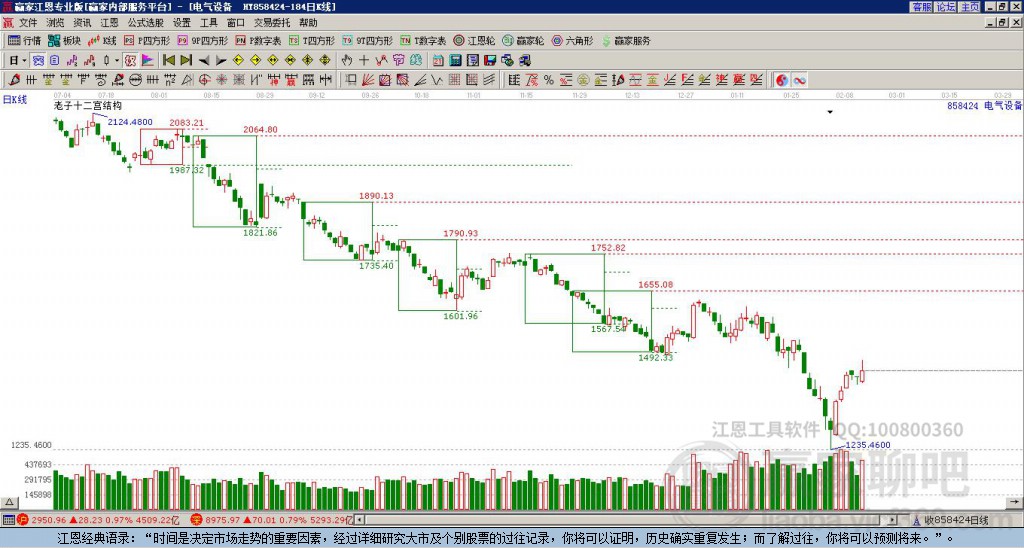Switch to K线 view button
The height and width of the screenshot is (548, 1024).
(x=102, y=40)
